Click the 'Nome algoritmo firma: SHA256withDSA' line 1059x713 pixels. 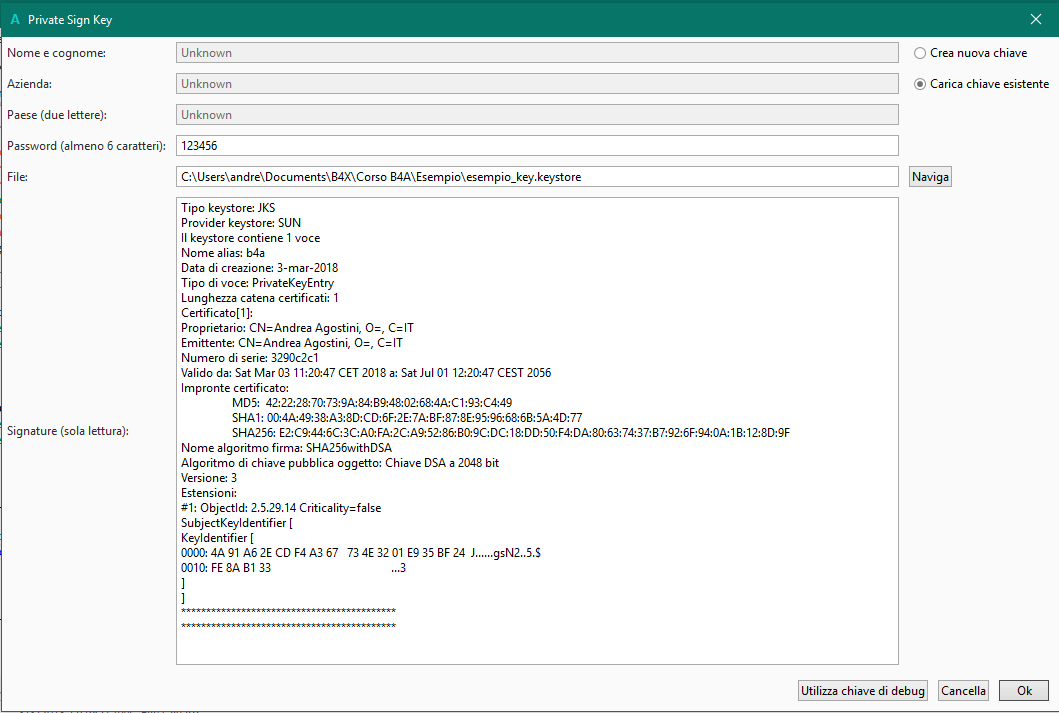[x=286, y=448]
